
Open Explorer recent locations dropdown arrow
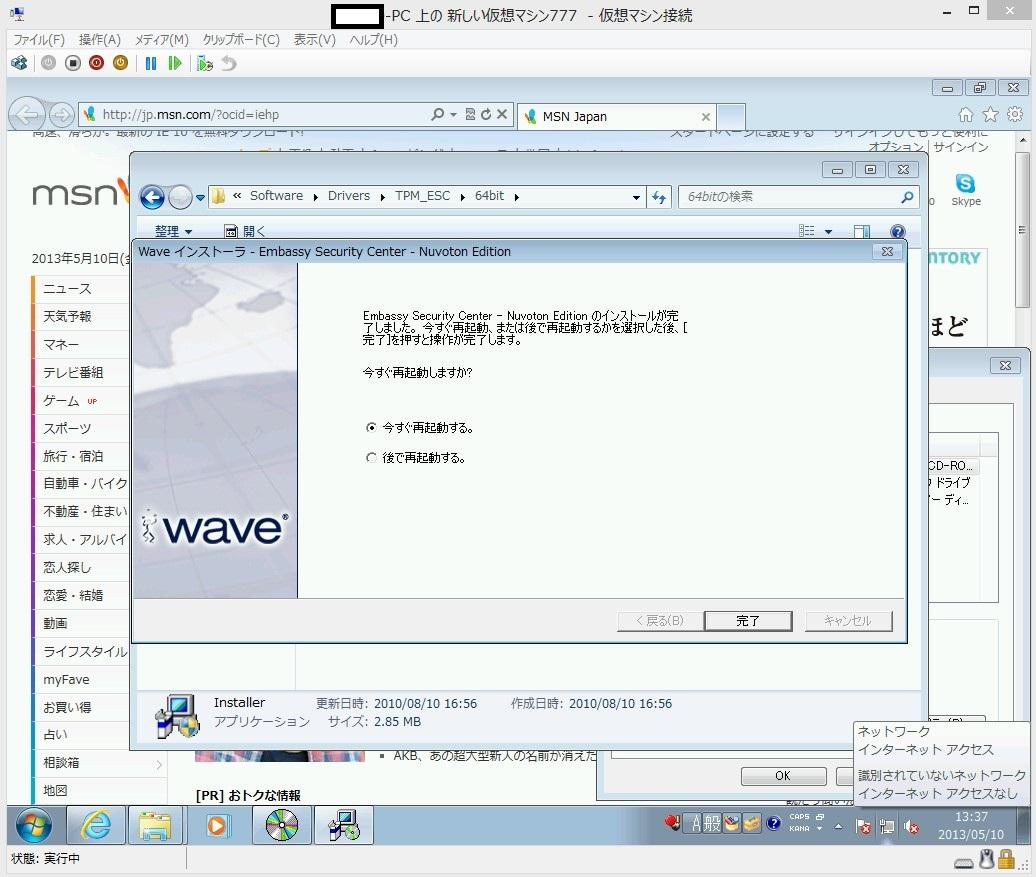(200, 197)
